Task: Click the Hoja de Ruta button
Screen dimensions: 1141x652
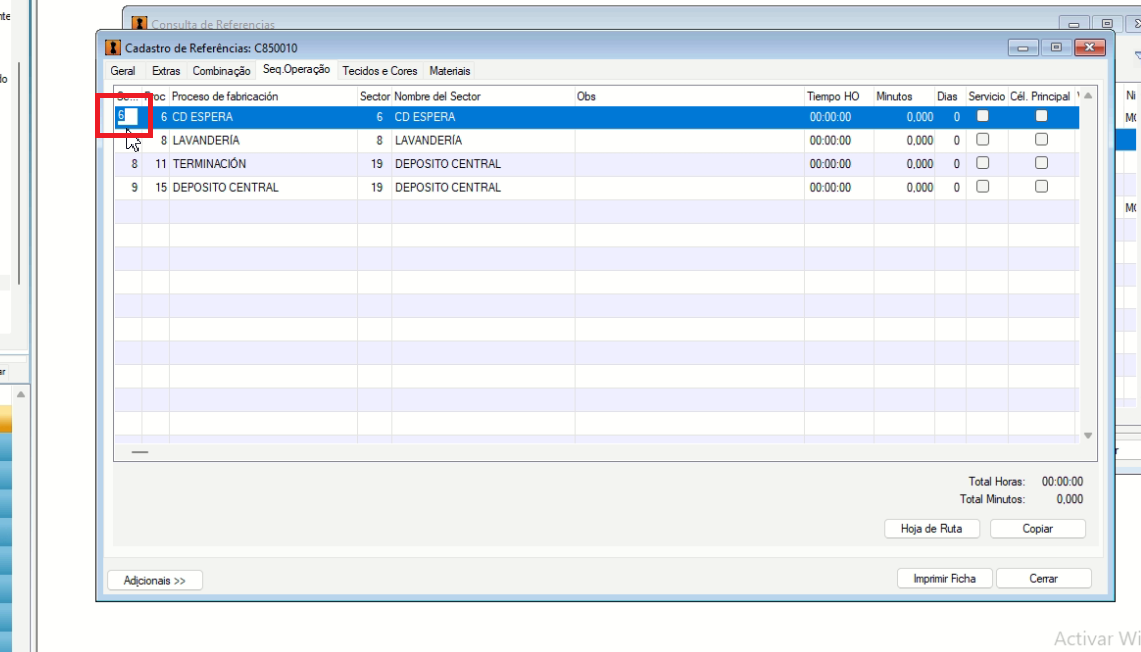Action: [x=931, y=528]
